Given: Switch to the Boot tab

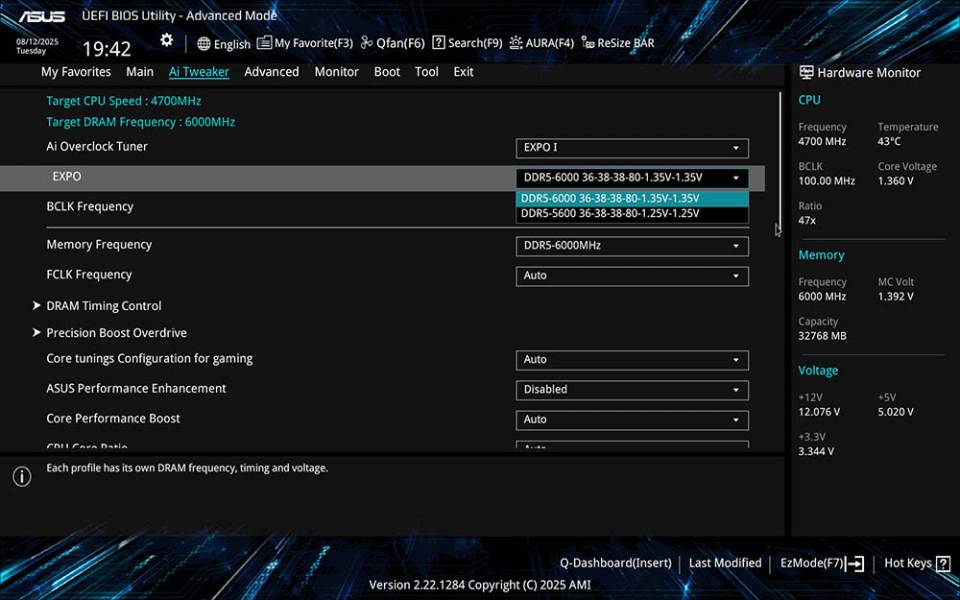Looking at the screenshot, I should 387,71.
